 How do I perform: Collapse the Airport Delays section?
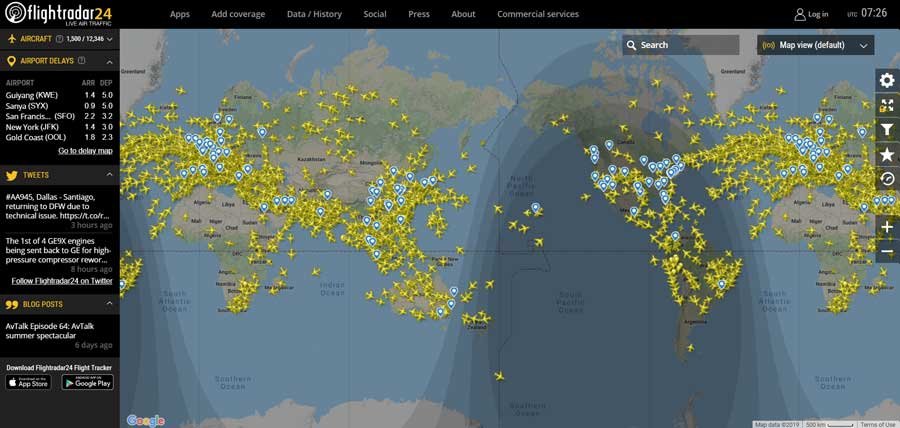coord(110,61)
